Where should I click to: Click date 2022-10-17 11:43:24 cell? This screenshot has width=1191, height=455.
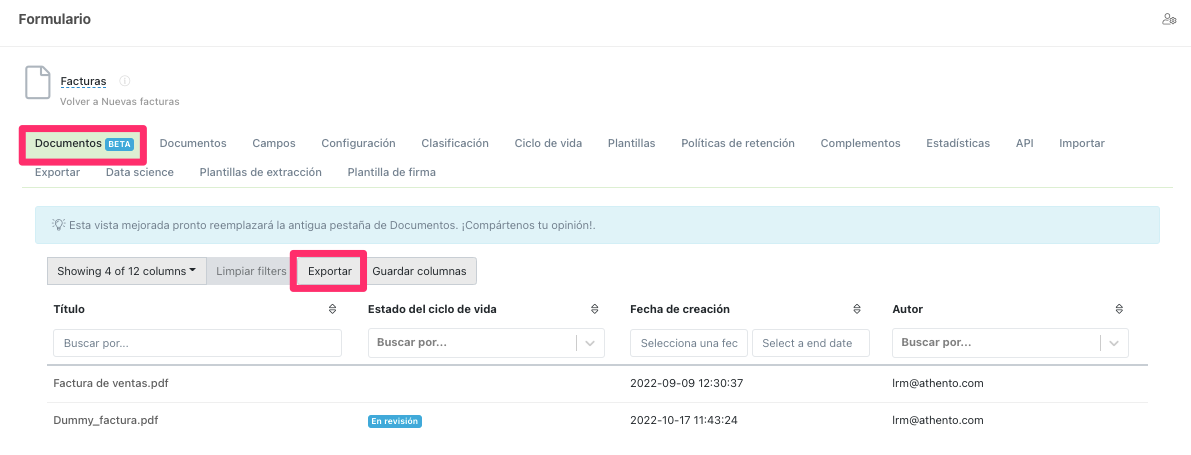tap(686, 420)
